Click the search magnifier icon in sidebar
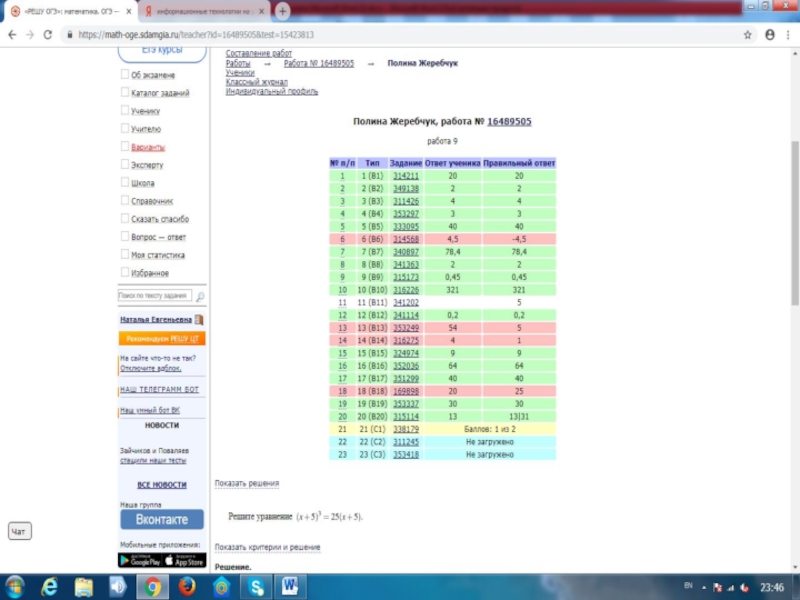800x600 pixels. click(x=200, y=296)
